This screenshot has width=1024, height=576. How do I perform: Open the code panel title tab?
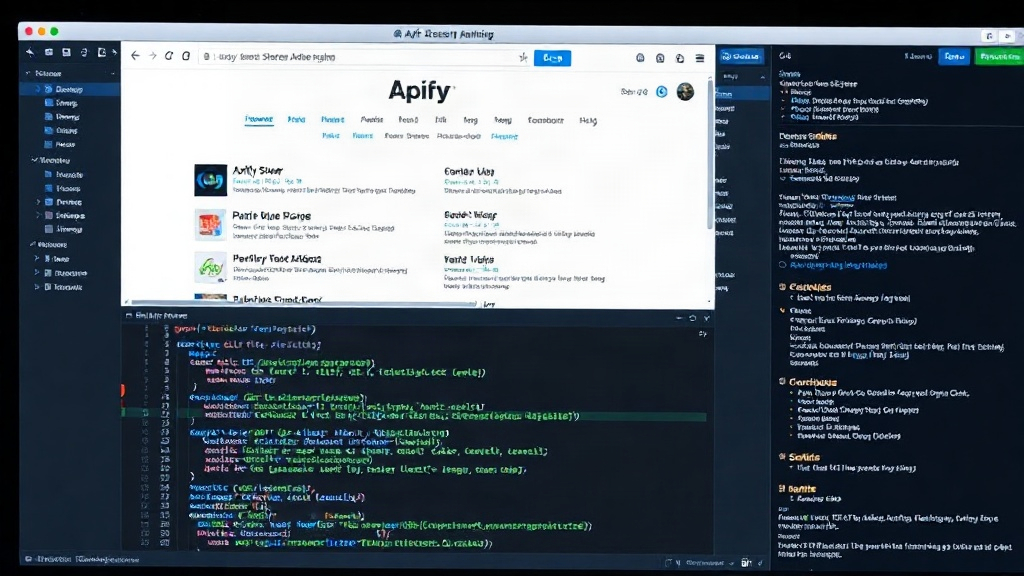coord(157,315)
